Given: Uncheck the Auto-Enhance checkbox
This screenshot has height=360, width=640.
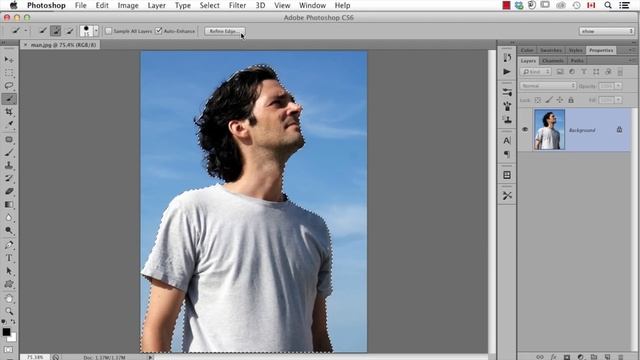Looking at the screenshot, I should pos(159,31).
